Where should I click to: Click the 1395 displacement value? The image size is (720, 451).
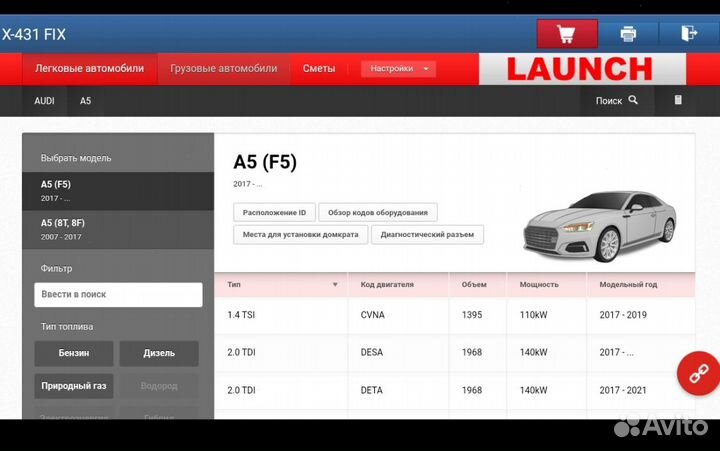point(472,315)
